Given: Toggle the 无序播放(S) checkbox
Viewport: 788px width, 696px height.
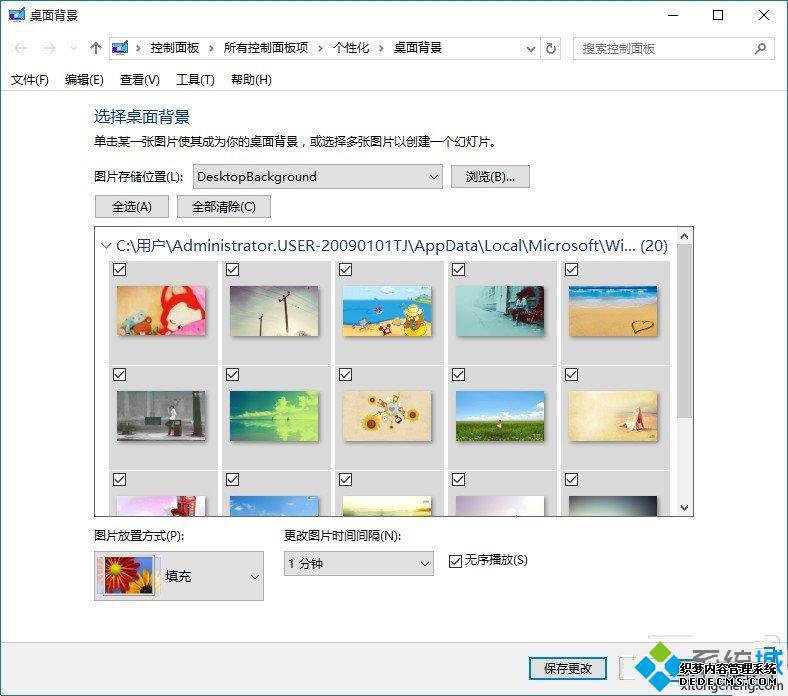Looking at the screenshot, I should click(455, 561).
